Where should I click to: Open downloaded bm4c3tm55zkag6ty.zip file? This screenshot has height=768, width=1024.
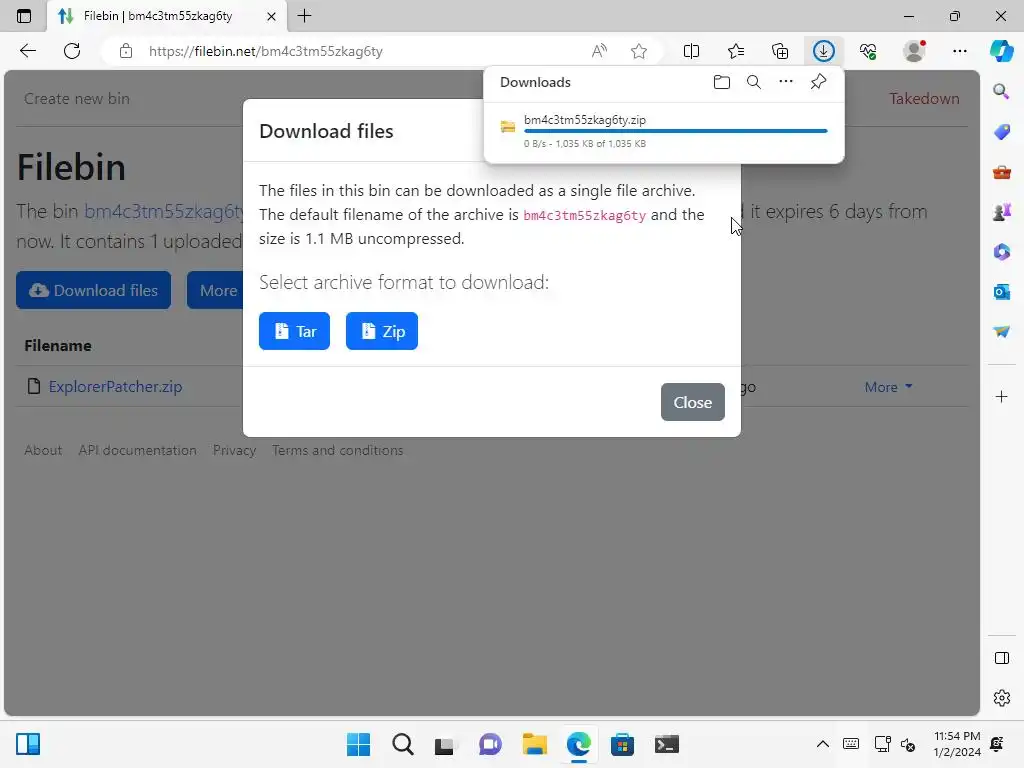tap(584, 120)
